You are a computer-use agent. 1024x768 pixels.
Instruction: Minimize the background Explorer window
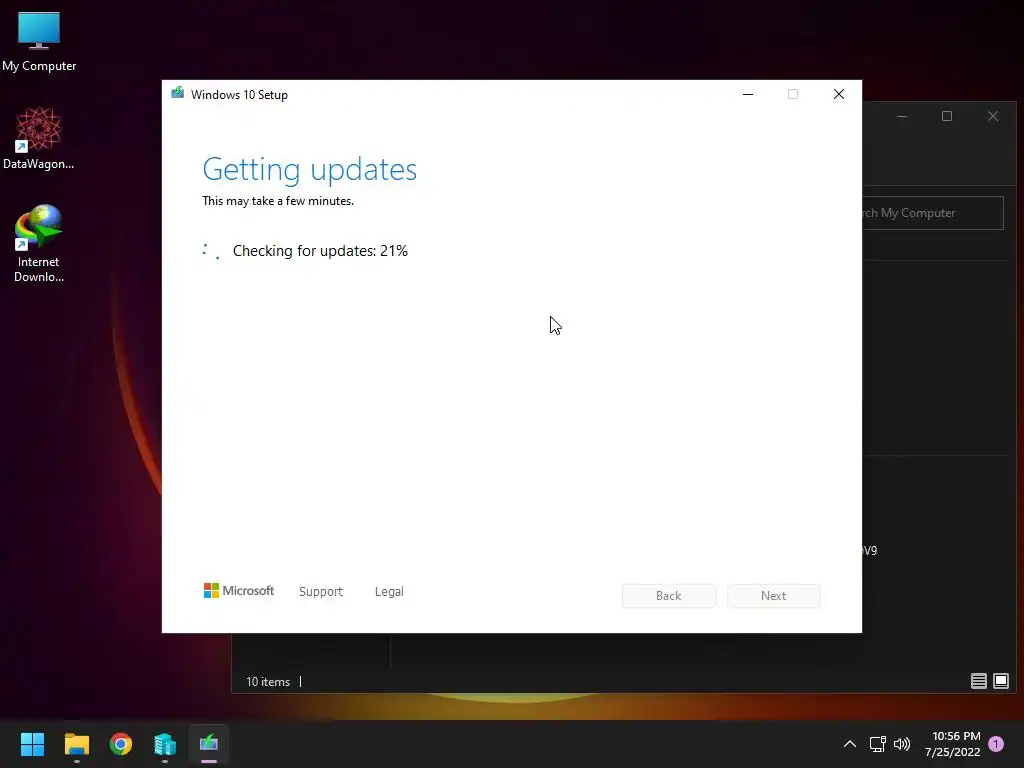902,116
